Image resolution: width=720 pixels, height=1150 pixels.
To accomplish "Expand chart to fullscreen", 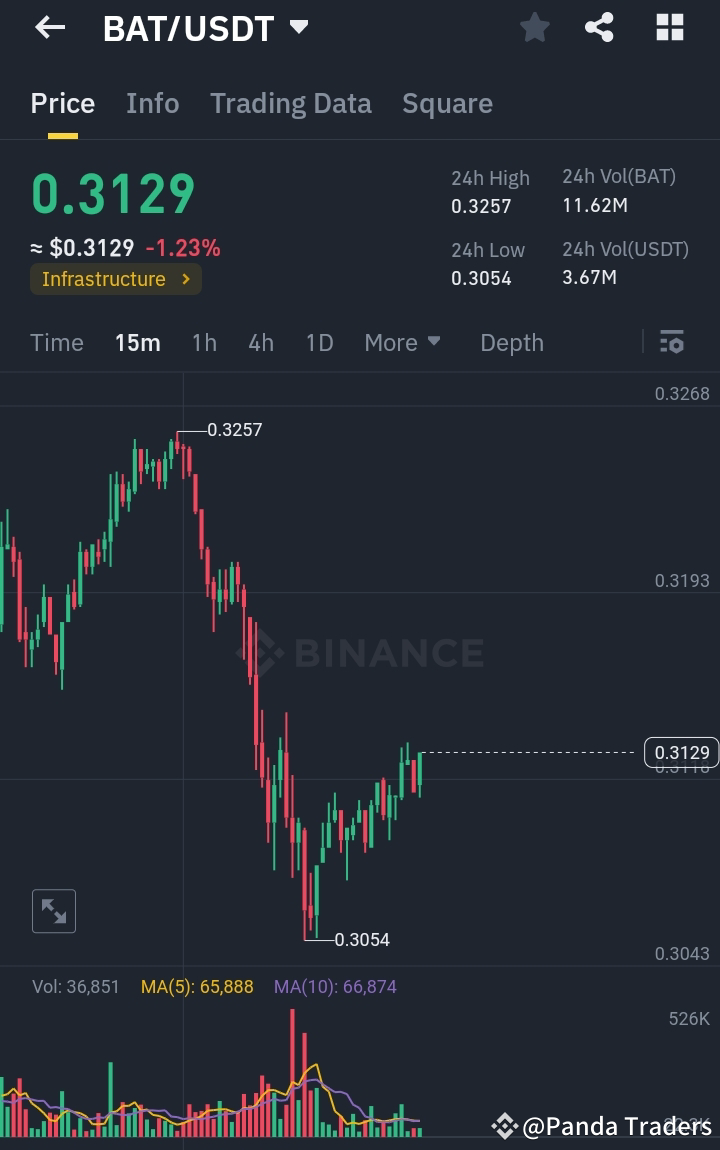I will coord(53,910).
